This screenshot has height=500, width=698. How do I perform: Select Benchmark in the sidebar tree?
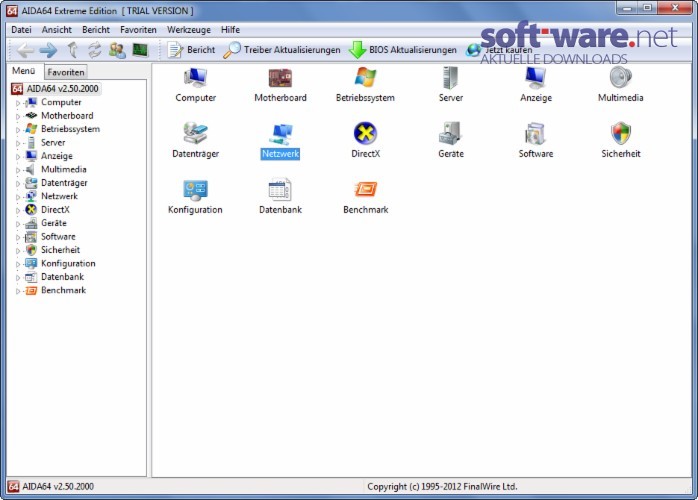(63, 290)
